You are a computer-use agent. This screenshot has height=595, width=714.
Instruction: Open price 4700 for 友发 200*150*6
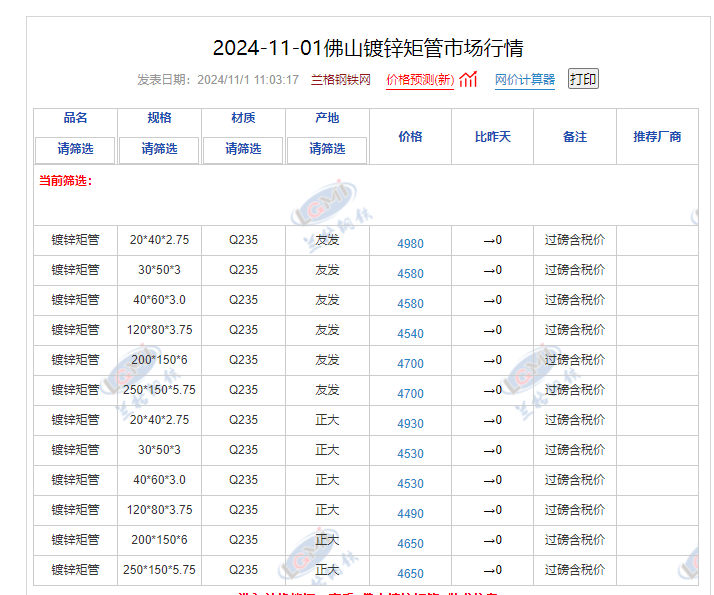[410, 364]
